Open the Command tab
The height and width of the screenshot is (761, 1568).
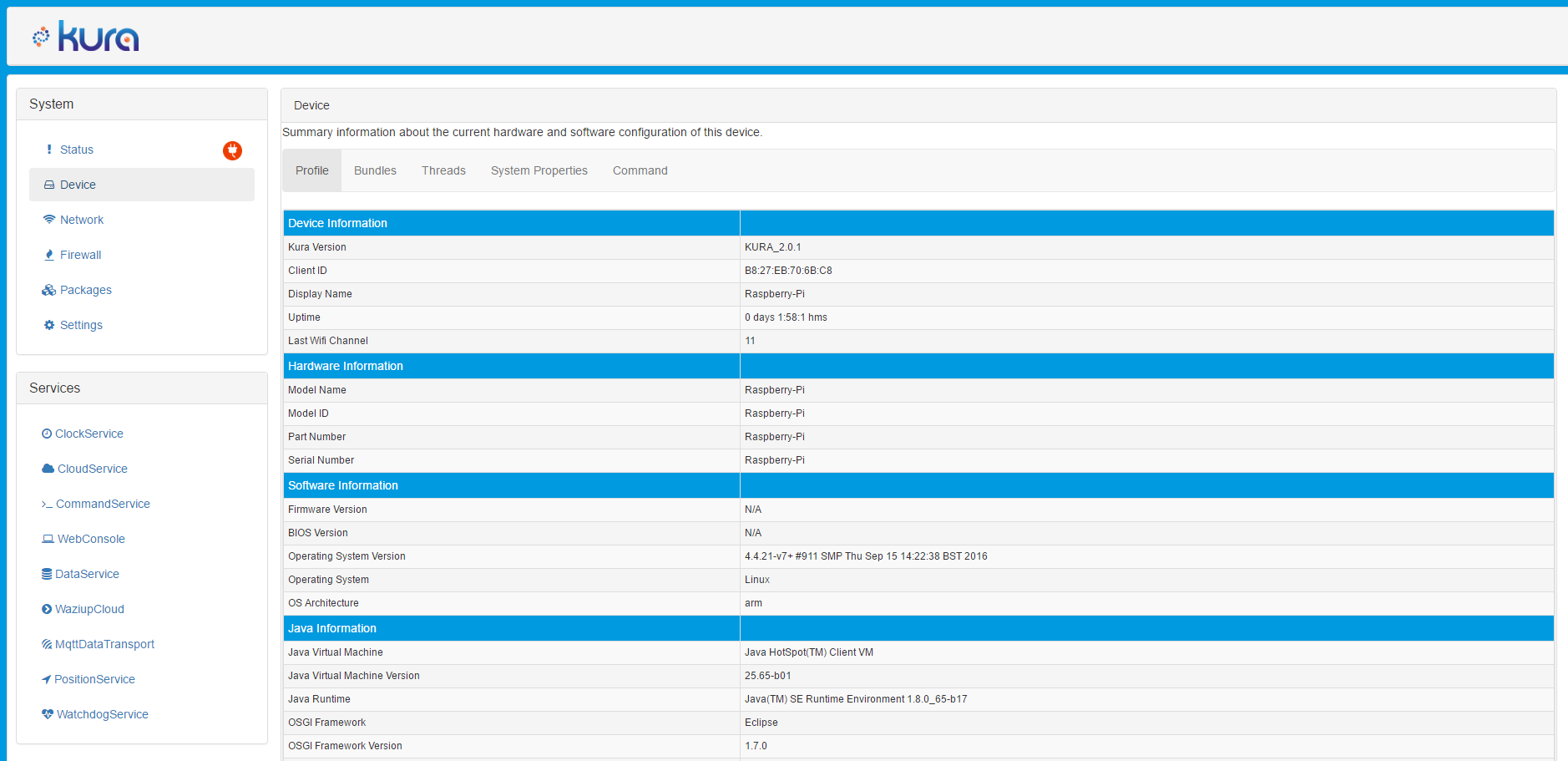tap(640, 170)
